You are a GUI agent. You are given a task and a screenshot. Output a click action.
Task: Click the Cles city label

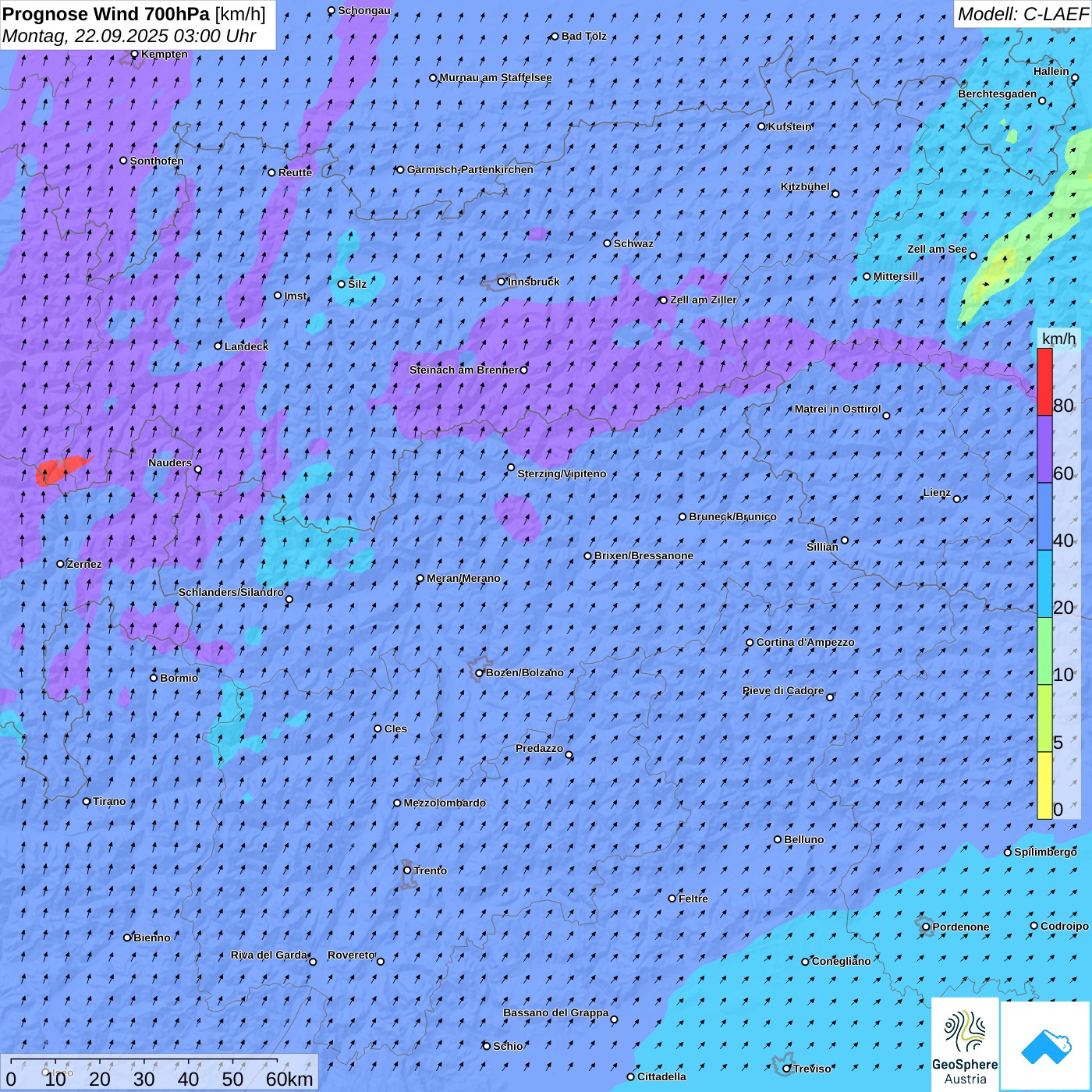point(395,729)
